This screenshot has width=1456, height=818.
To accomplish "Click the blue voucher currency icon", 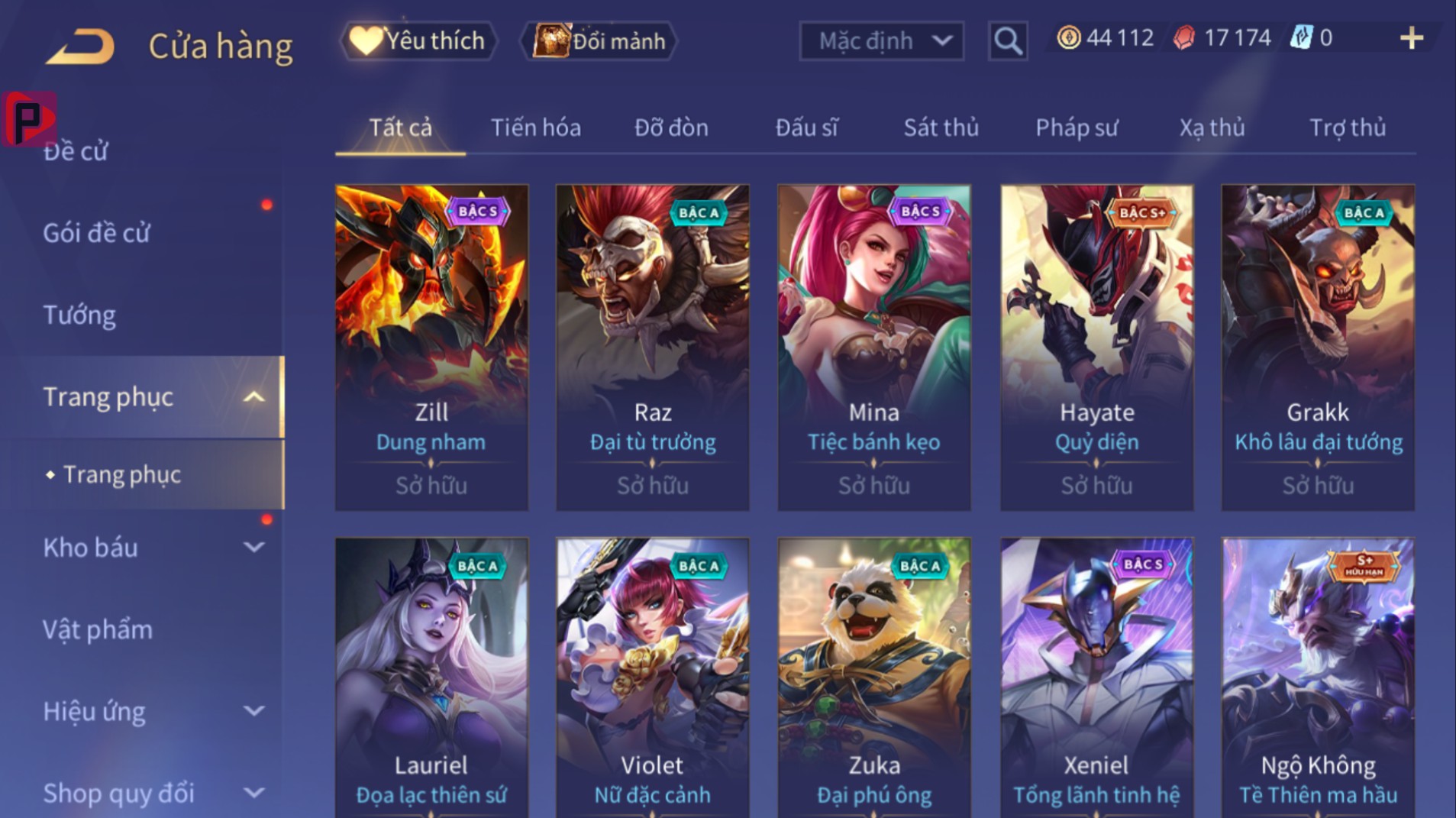I will coord(1300,37).
